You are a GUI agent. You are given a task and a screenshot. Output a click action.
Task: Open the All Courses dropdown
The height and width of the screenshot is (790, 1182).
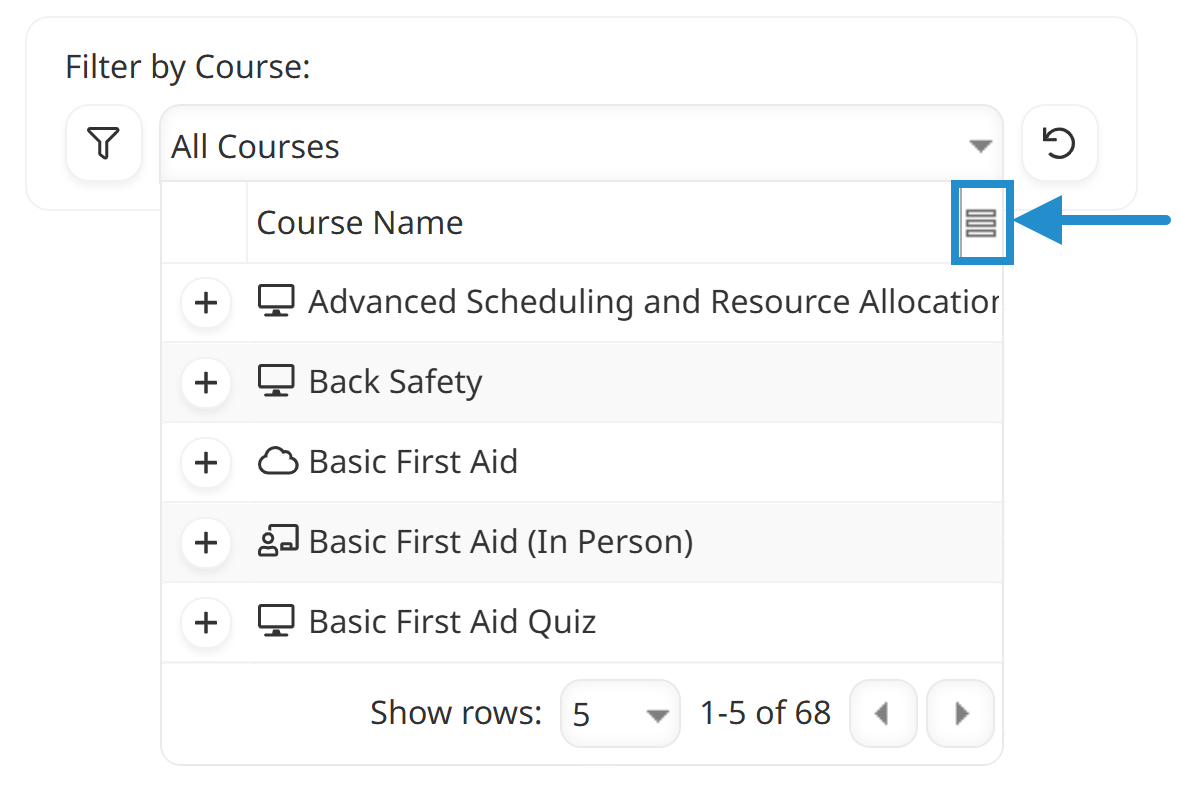coord(580,146)
